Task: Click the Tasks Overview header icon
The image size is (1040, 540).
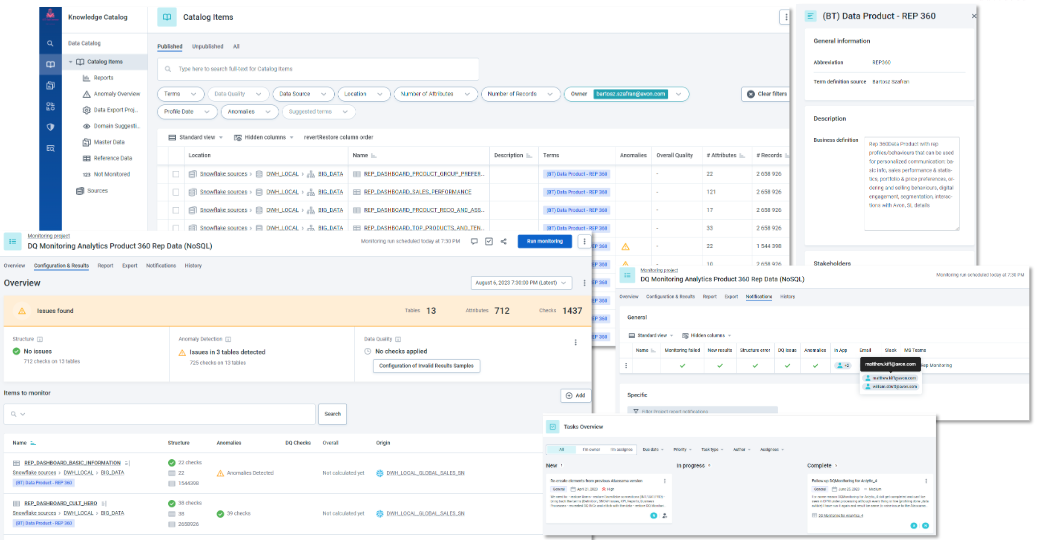Action: [552, 427]
